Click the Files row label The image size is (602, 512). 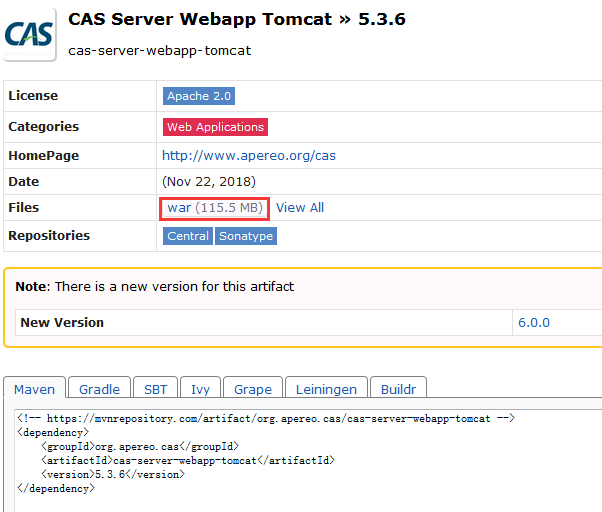(x=23, y=208)
